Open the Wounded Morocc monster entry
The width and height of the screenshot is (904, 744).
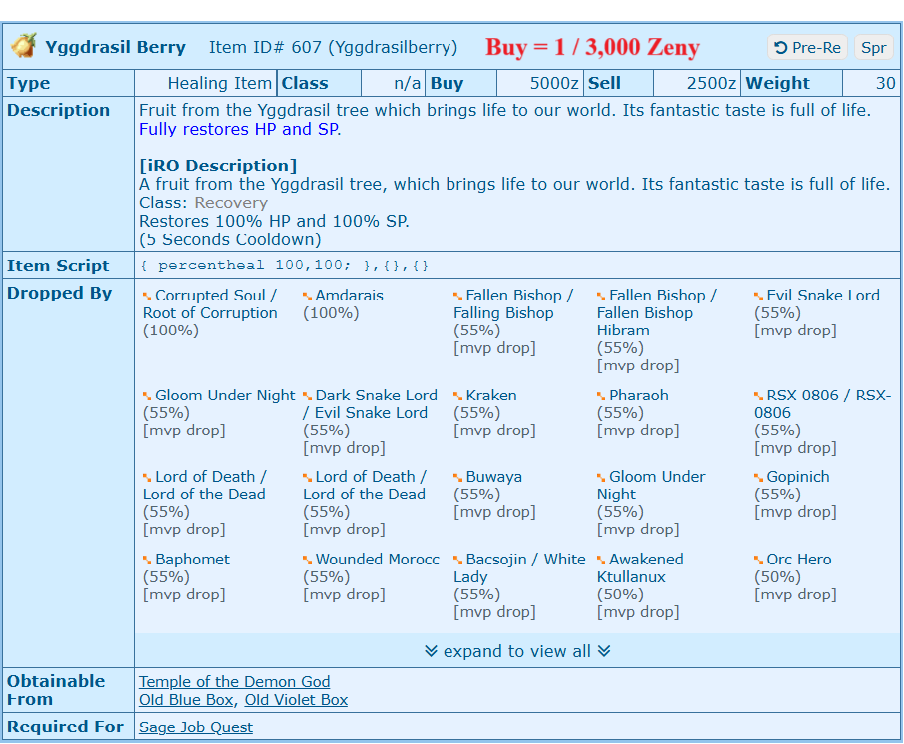click(x=377, y=560)
